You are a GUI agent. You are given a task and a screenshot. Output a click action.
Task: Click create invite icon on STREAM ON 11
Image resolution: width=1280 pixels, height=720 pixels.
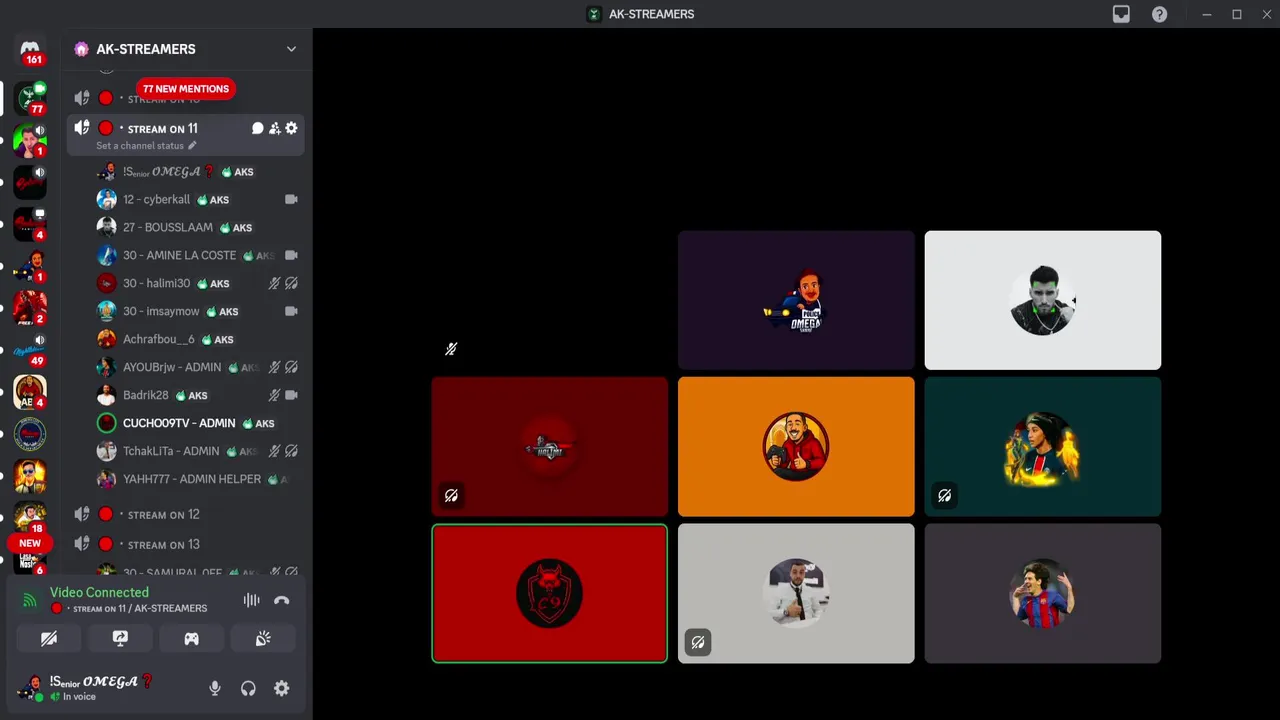coord(275,128)
